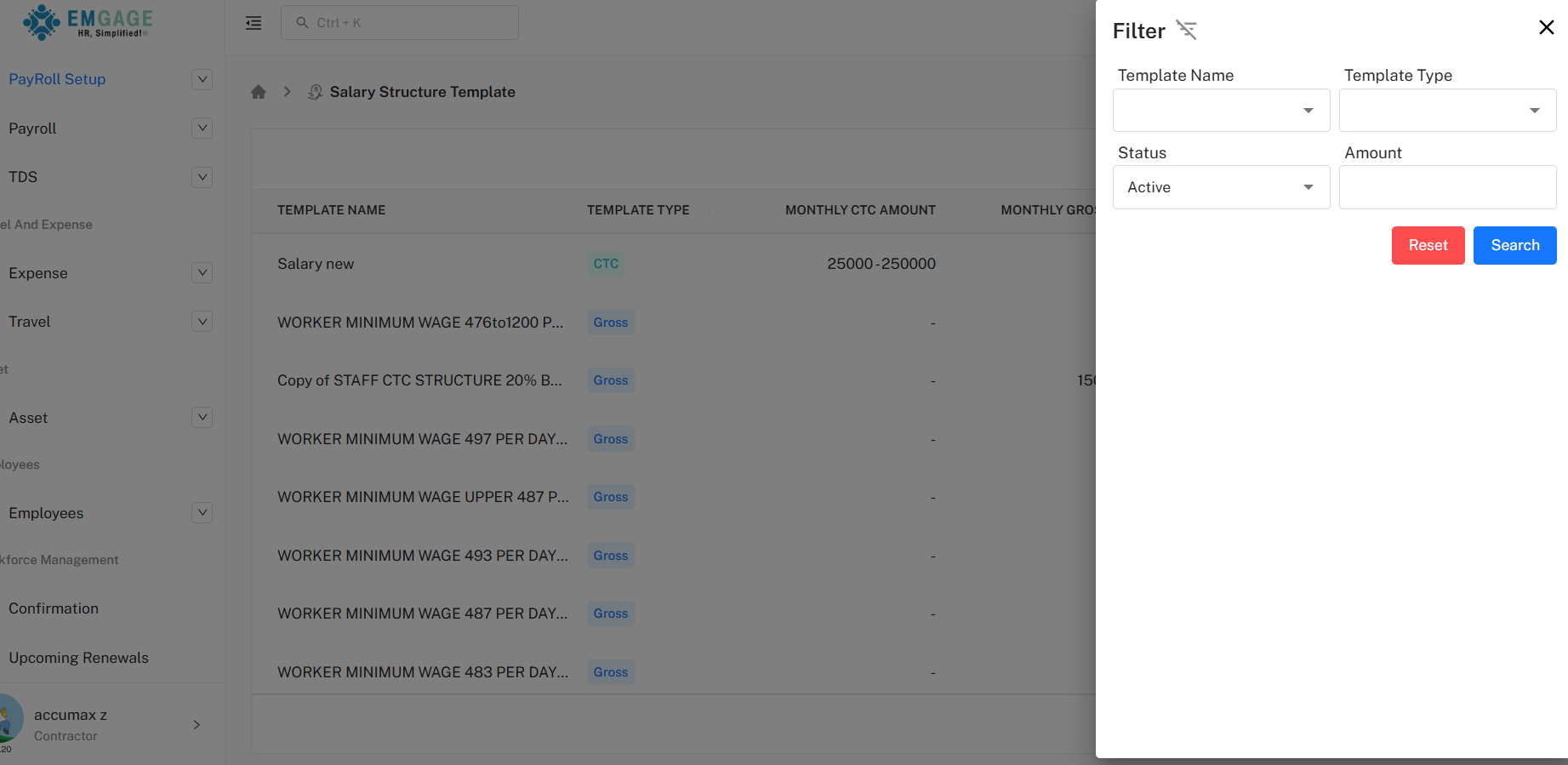
Task: Open user profile arrow next to accumax z
Action: coord(197,725)
